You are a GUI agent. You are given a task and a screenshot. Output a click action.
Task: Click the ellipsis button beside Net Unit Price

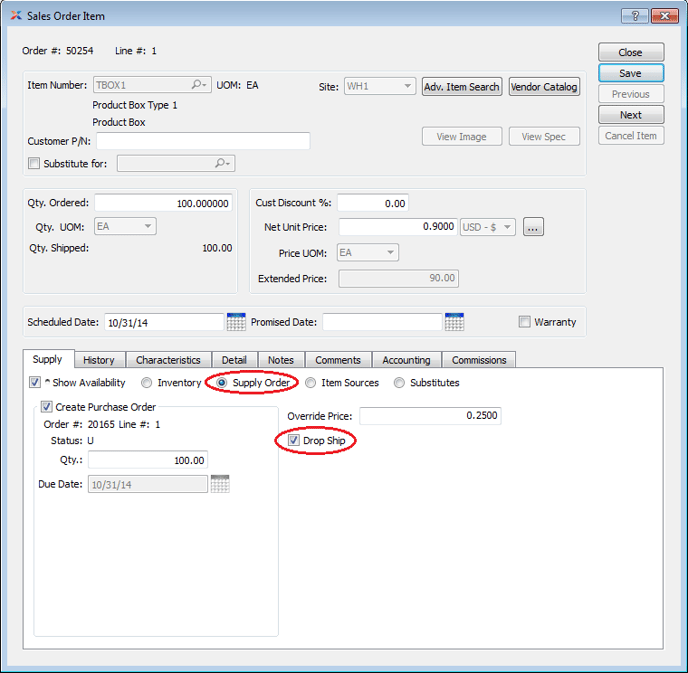tap(533, 228)
